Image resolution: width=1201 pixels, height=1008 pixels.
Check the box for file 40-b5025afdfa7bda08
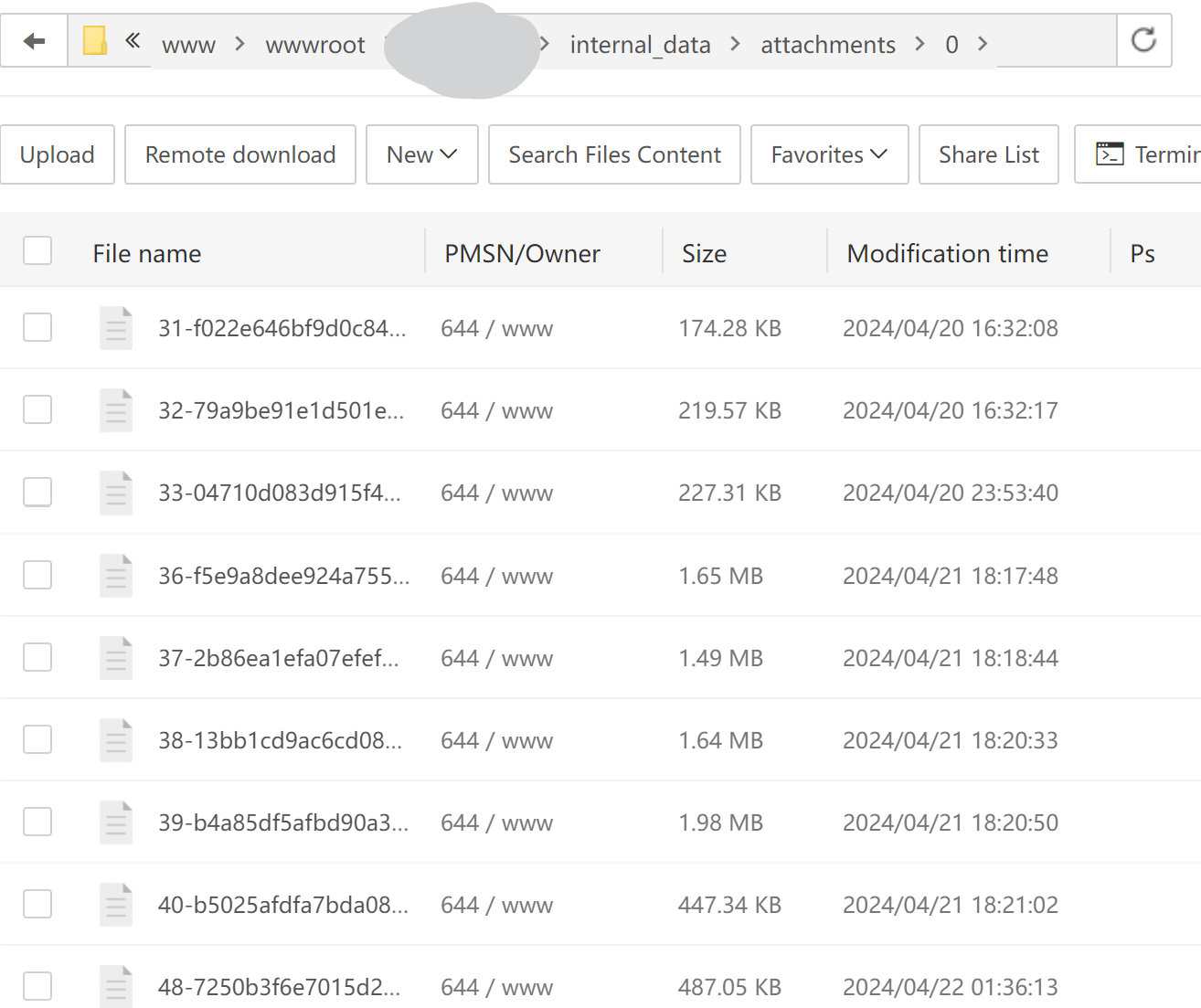pyautogui.click(x=37, y=904)
